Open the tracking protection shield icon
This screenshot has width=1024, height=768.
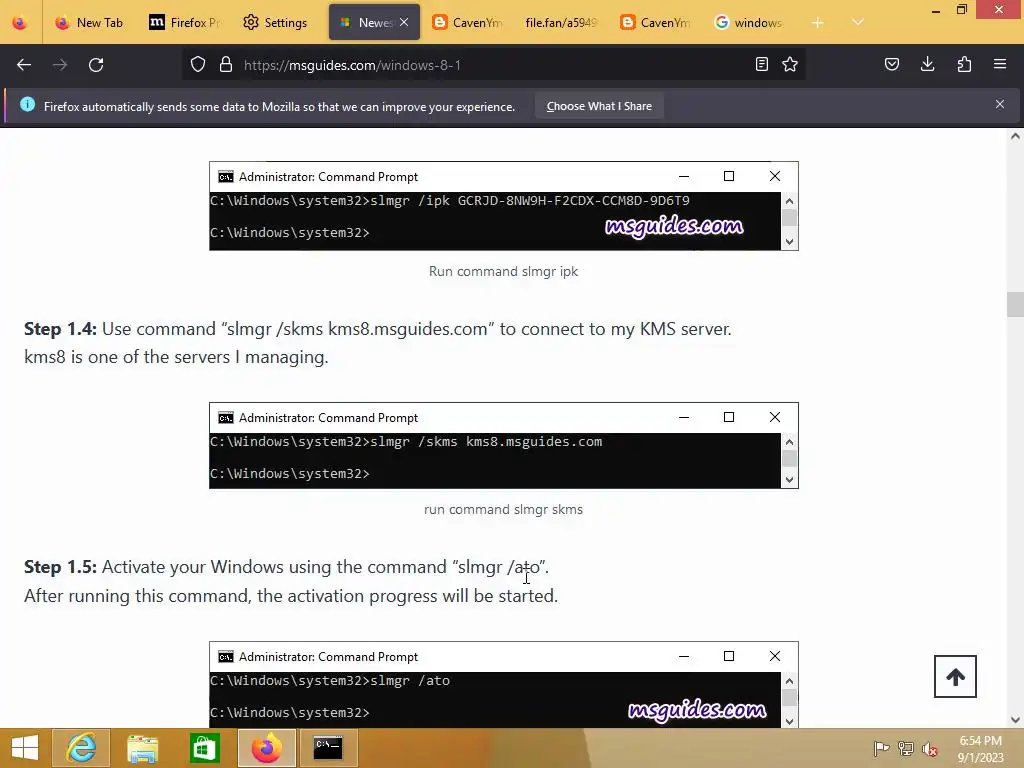198,65
